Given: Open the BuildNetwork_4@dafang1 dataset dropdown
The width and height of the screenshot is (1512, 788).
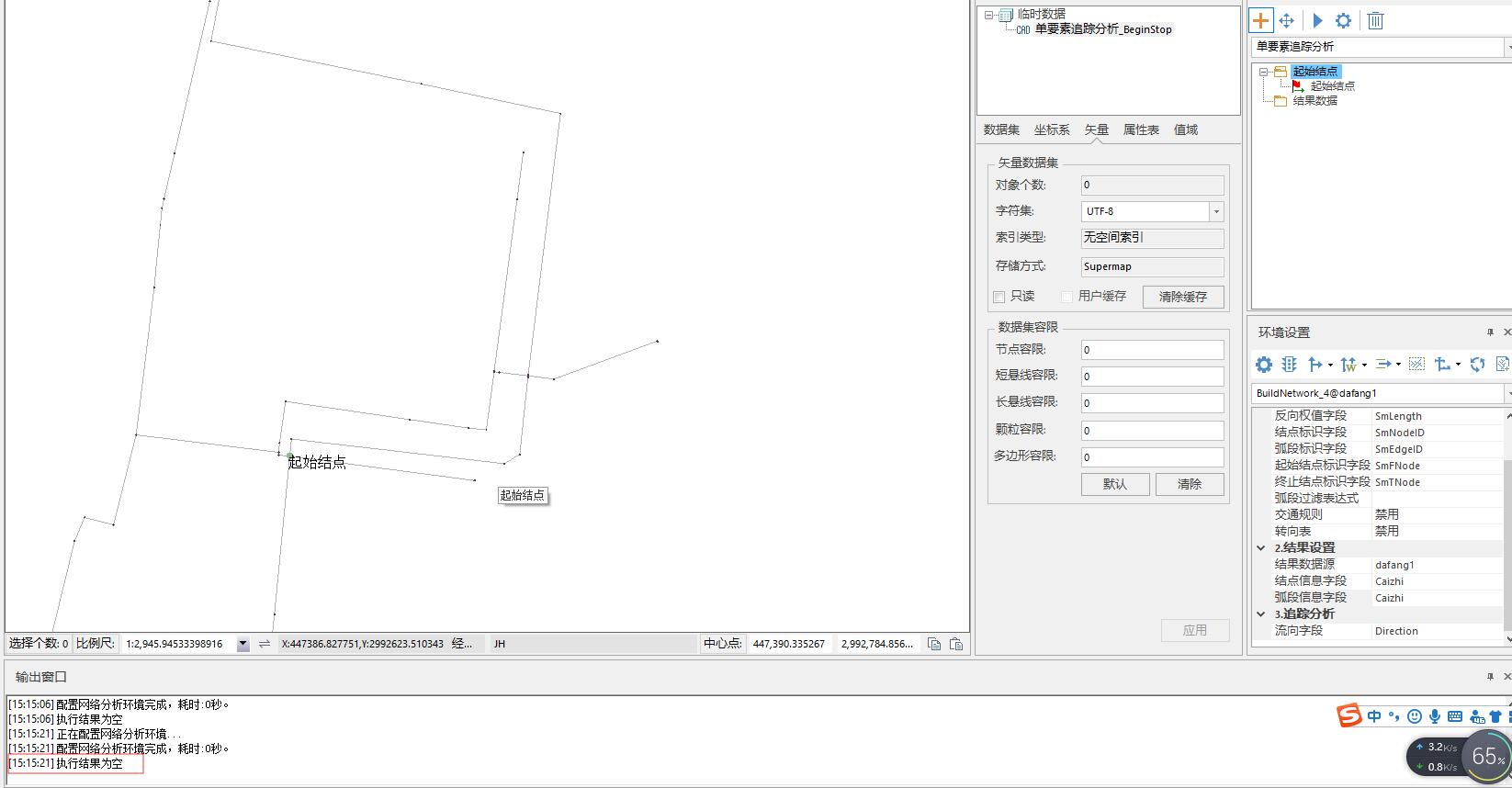Looking at the screenshot, I should coord(1507,393).
